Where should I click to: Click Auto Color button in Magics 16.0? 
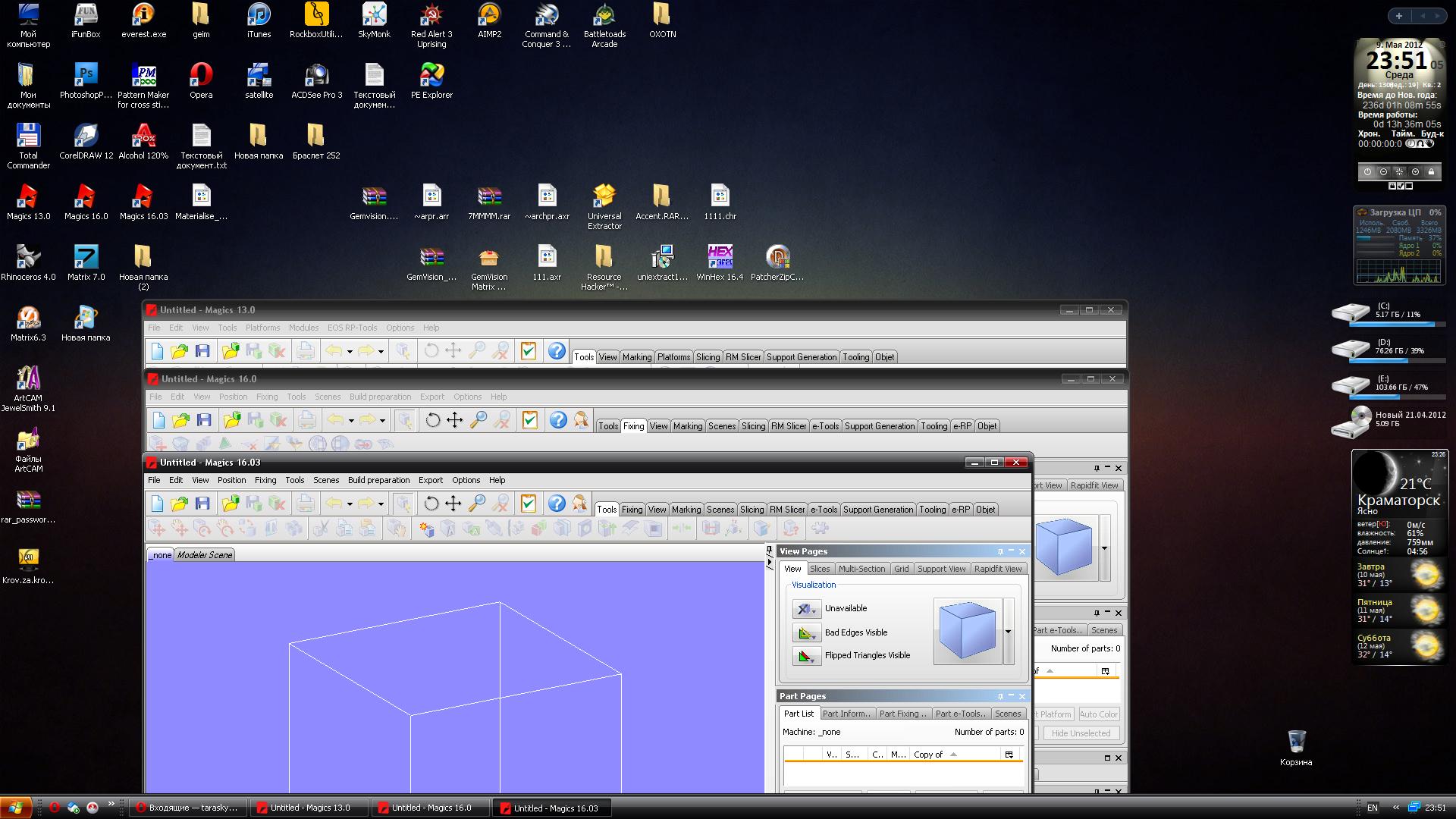1098,714
